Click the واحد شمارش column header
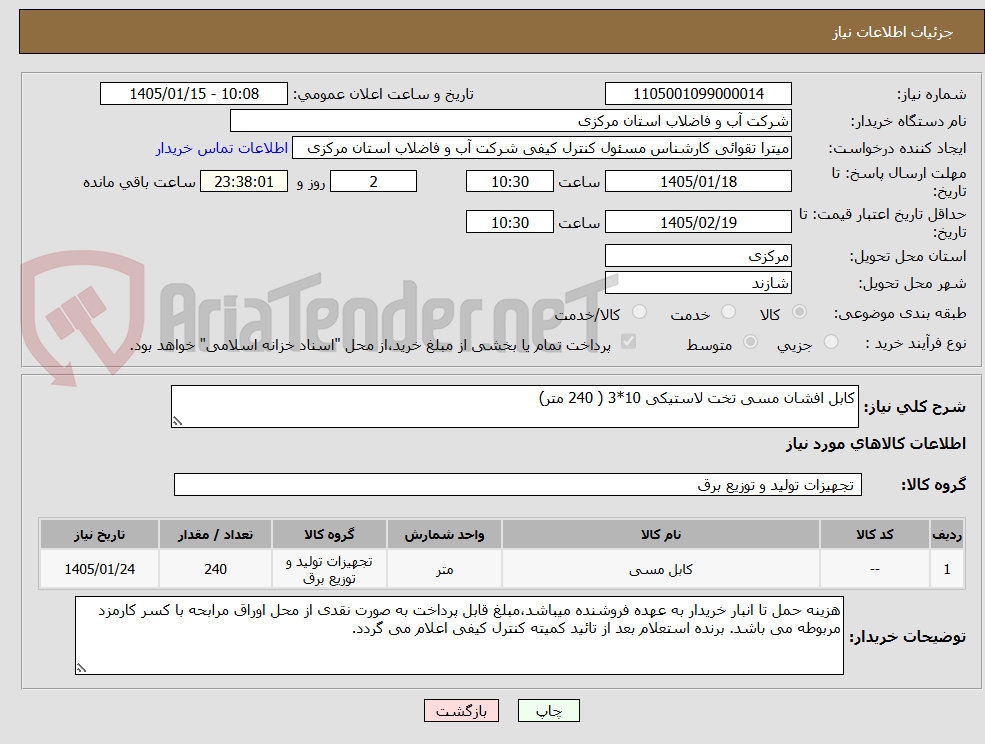 [444, 534]
